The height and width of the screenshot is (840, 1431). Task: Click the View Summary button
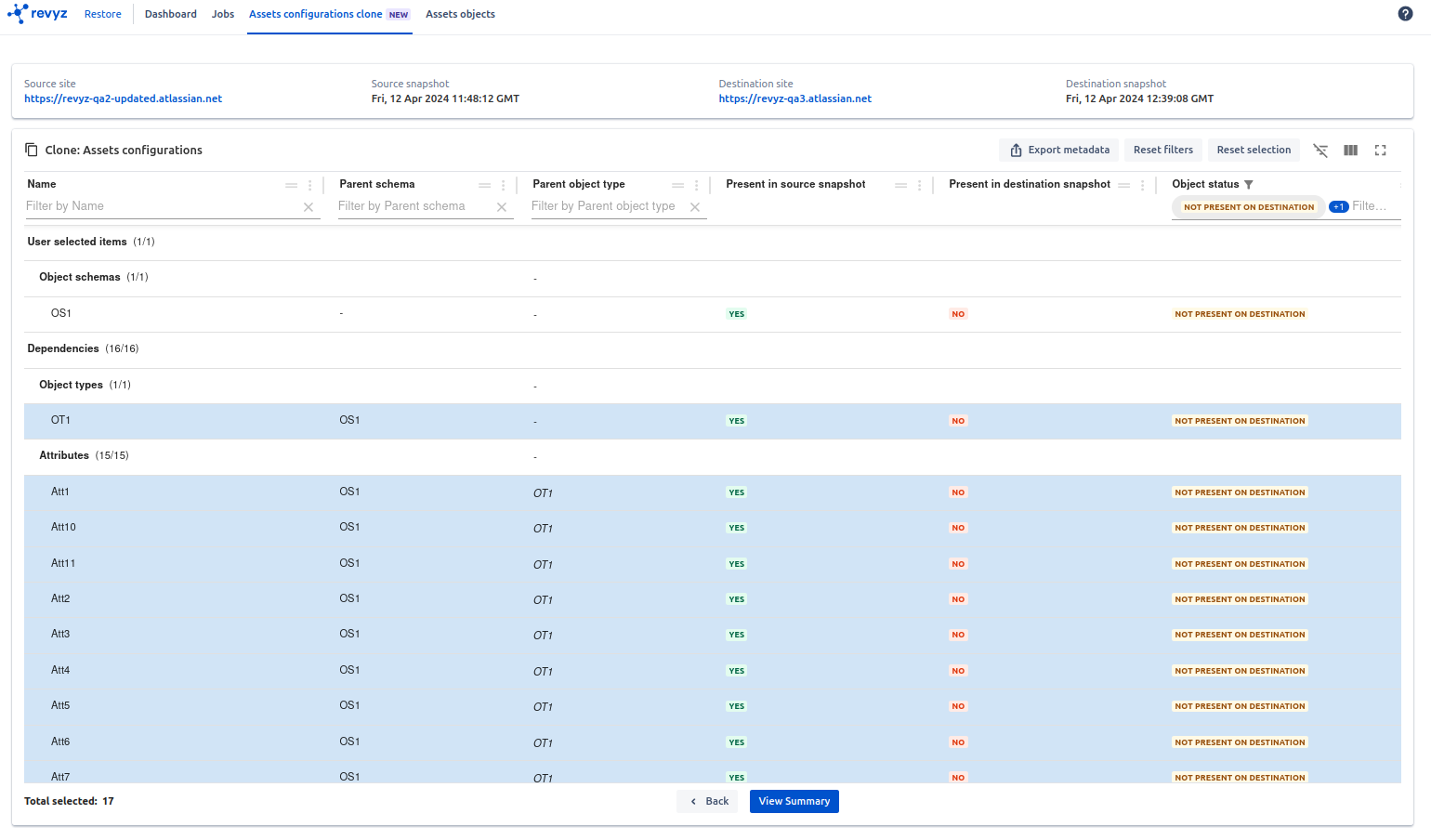pyautogui.click(x=794, y=802)
